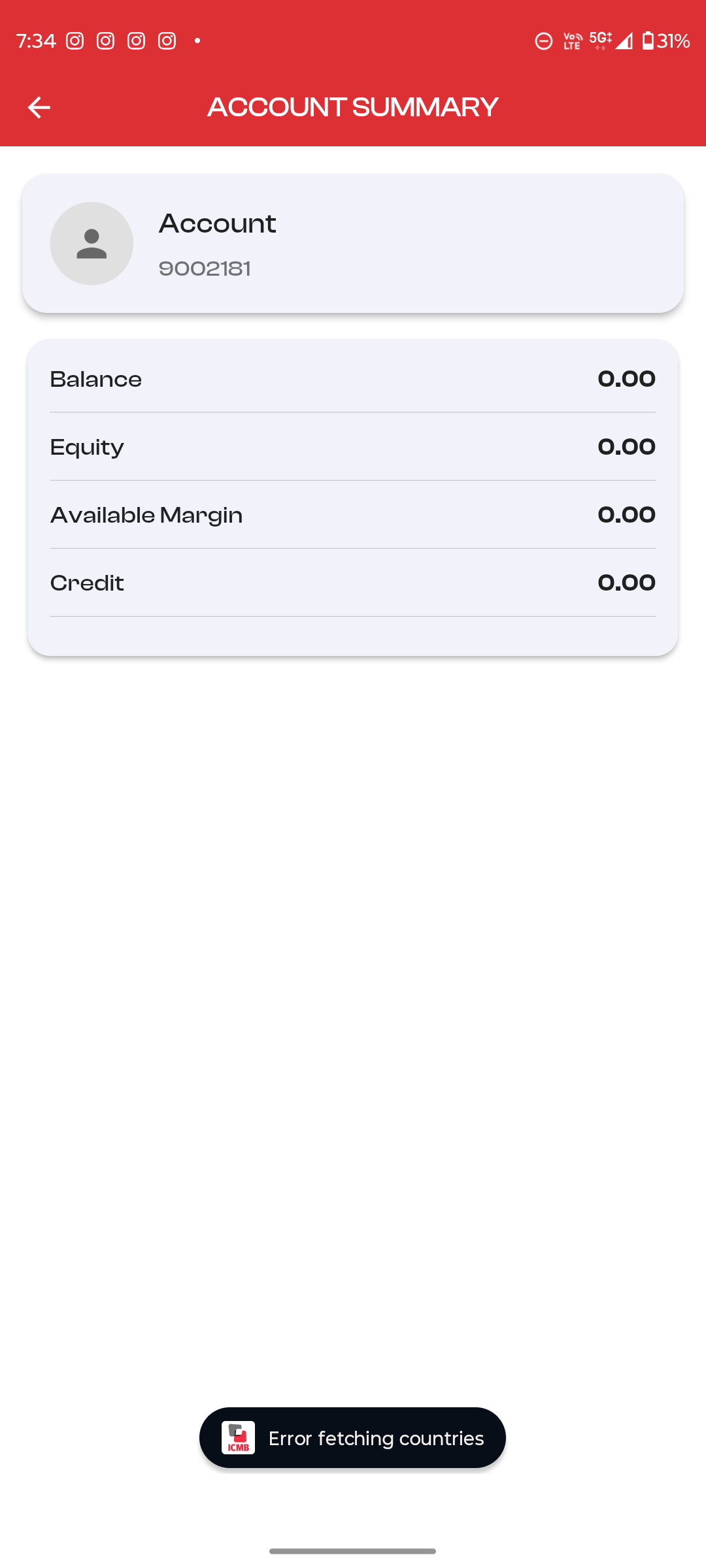Tap the back arrow in the header

click(x=39, y=107)
